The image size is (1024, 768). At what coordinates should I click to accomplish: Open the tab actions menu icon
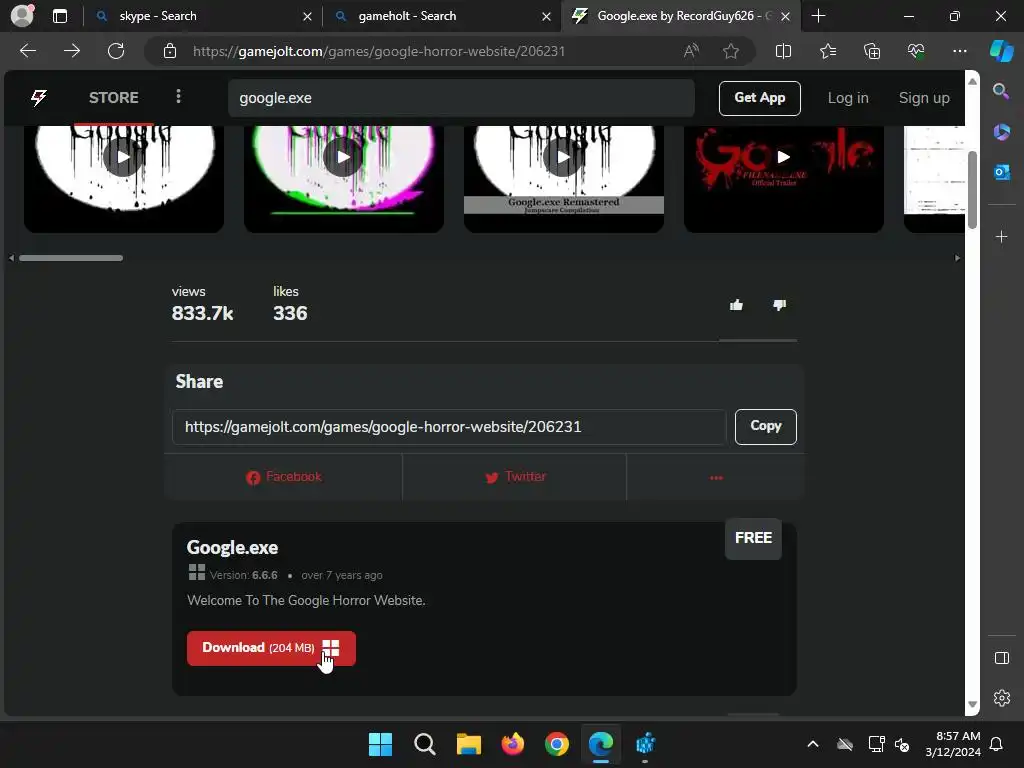59,16
